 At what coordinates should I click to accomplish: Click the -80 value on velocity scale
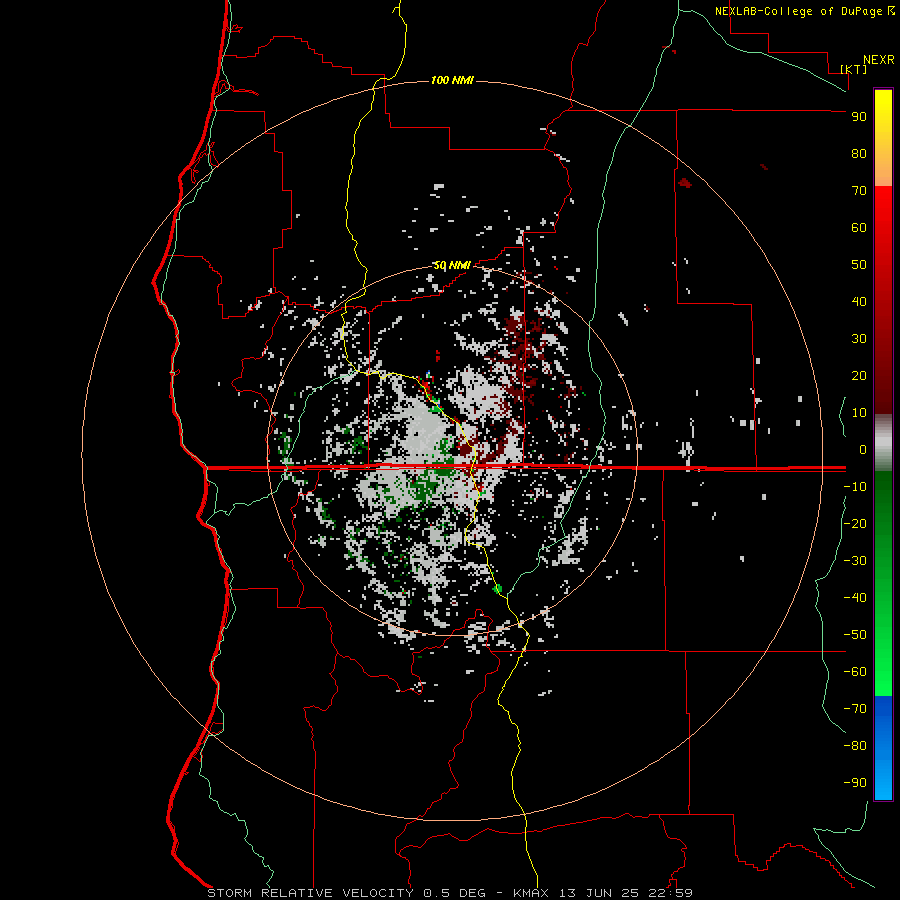coord(855,746)
